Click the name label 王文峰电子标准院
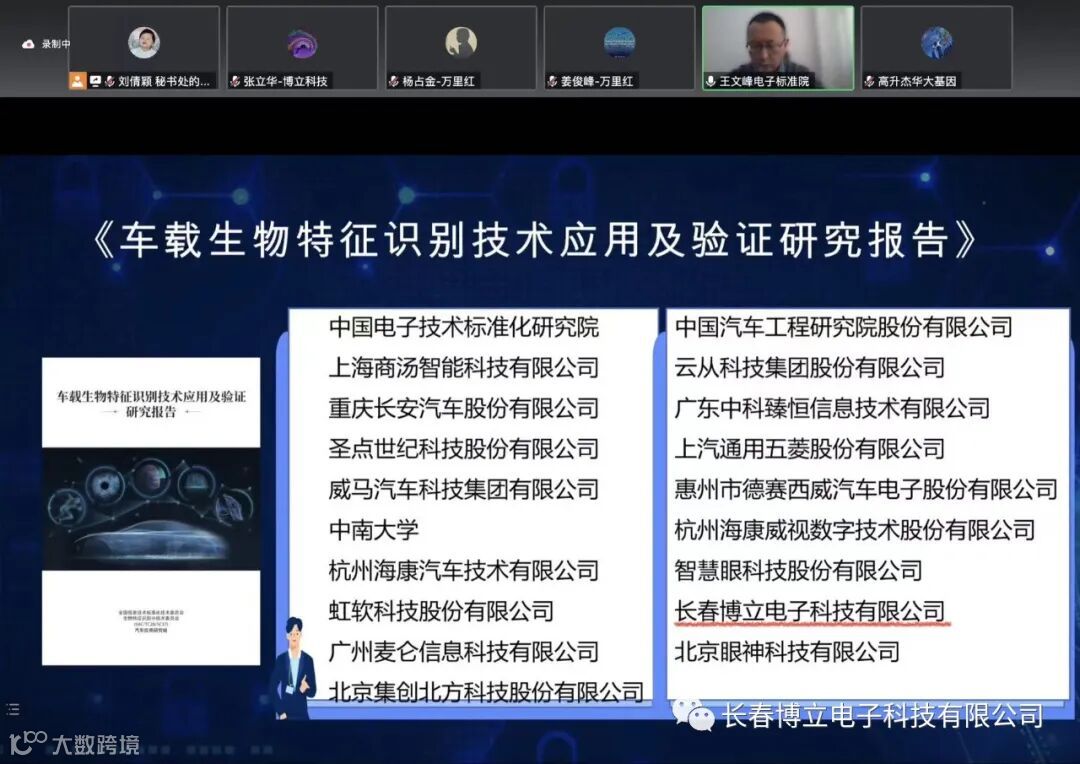Viewport: 1080px width, 764px height. coord(764,81)
